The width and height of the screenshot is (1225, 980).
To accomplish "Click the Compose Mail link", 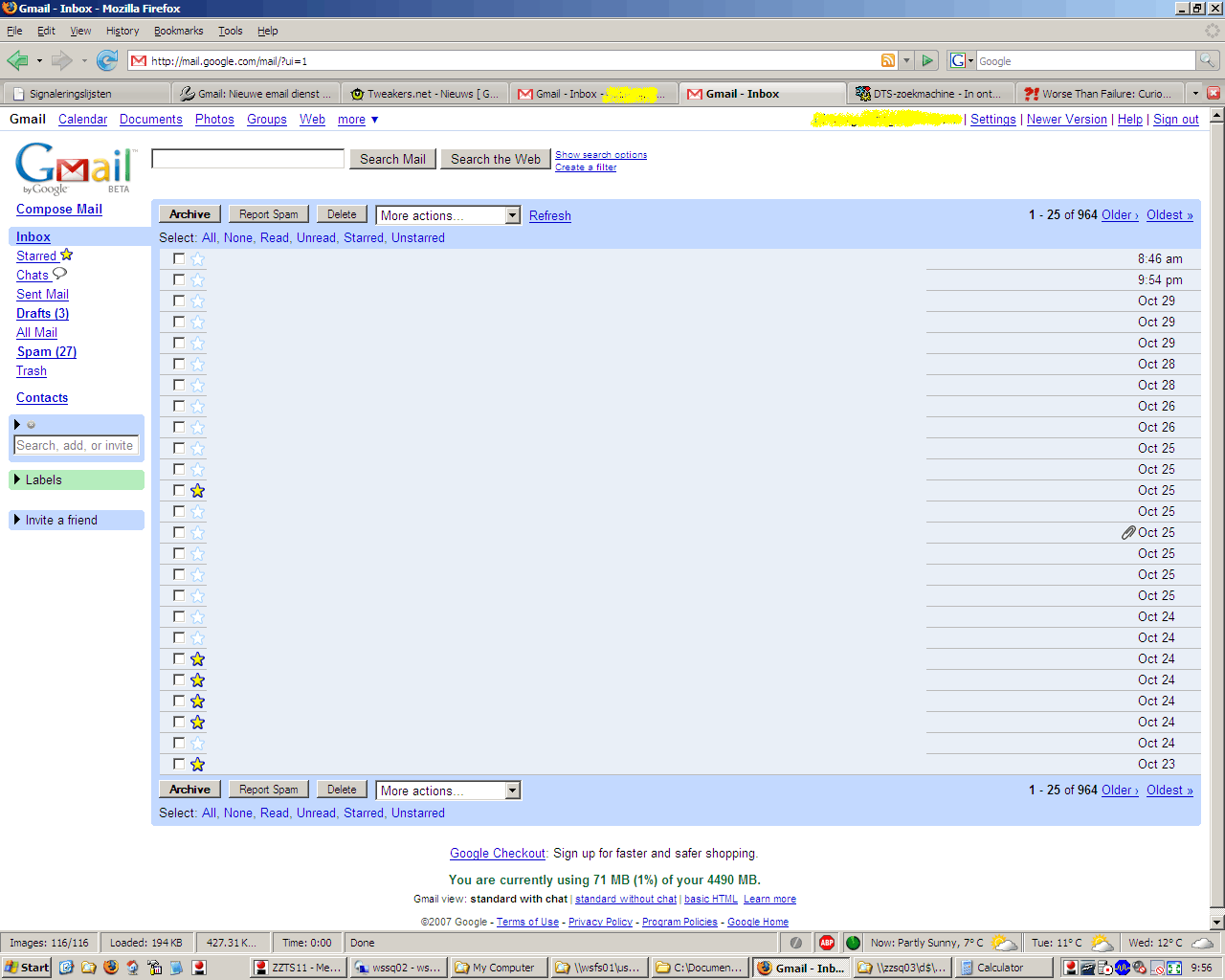I will [x=59, y=209].
